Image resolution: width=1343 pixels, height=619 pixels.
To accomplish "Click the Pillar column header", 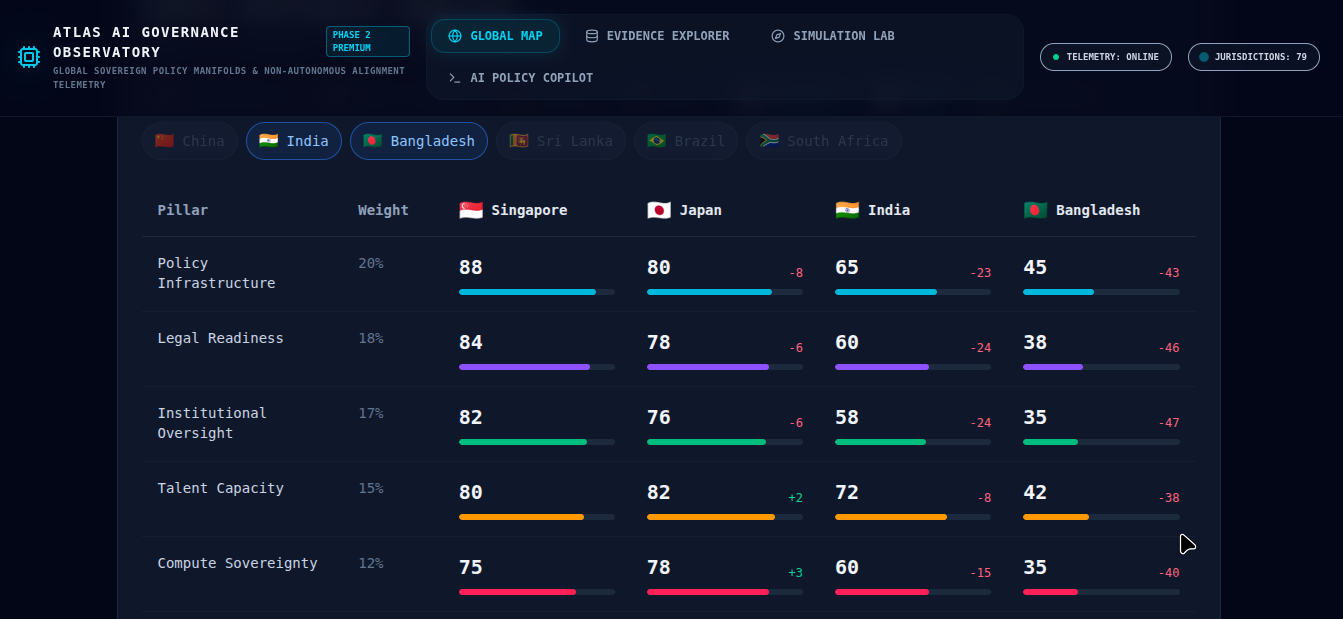I will tap(183, 210).
